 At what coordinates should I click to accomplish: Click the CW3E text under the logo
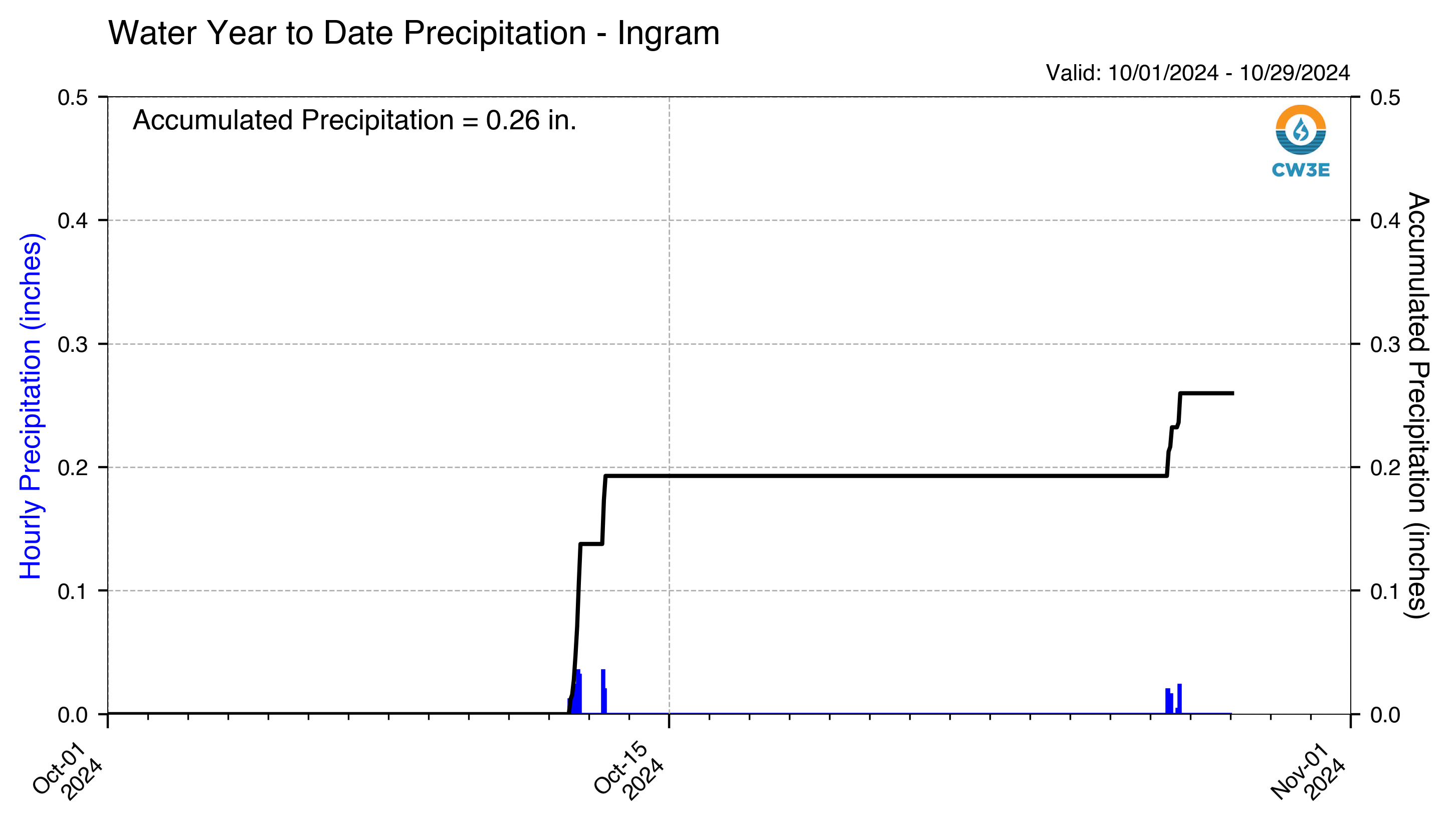(1300, 170)
